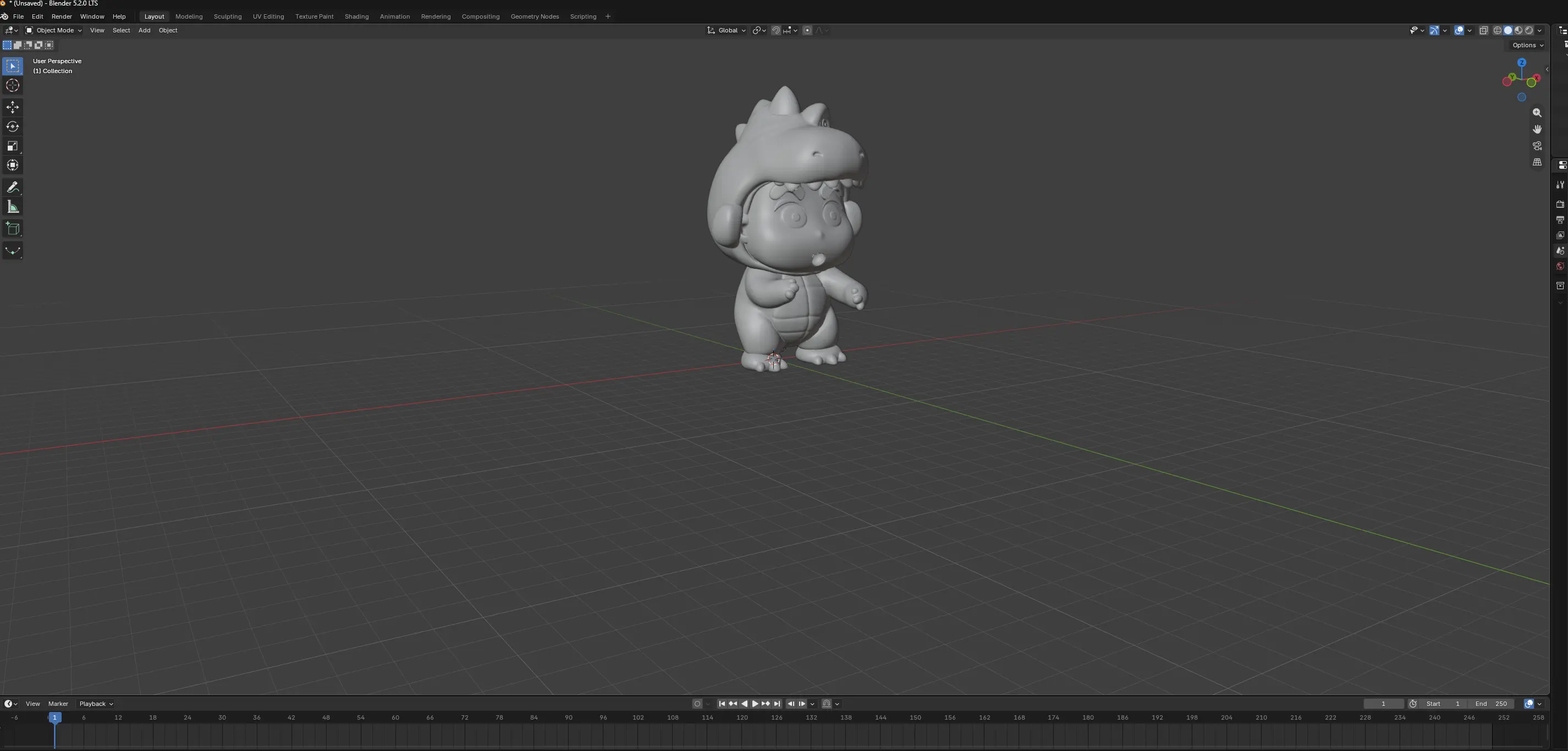Viewport: 1568px width, 751px height.
Task: Select the Add Cube tool
Action: (13, 229)
